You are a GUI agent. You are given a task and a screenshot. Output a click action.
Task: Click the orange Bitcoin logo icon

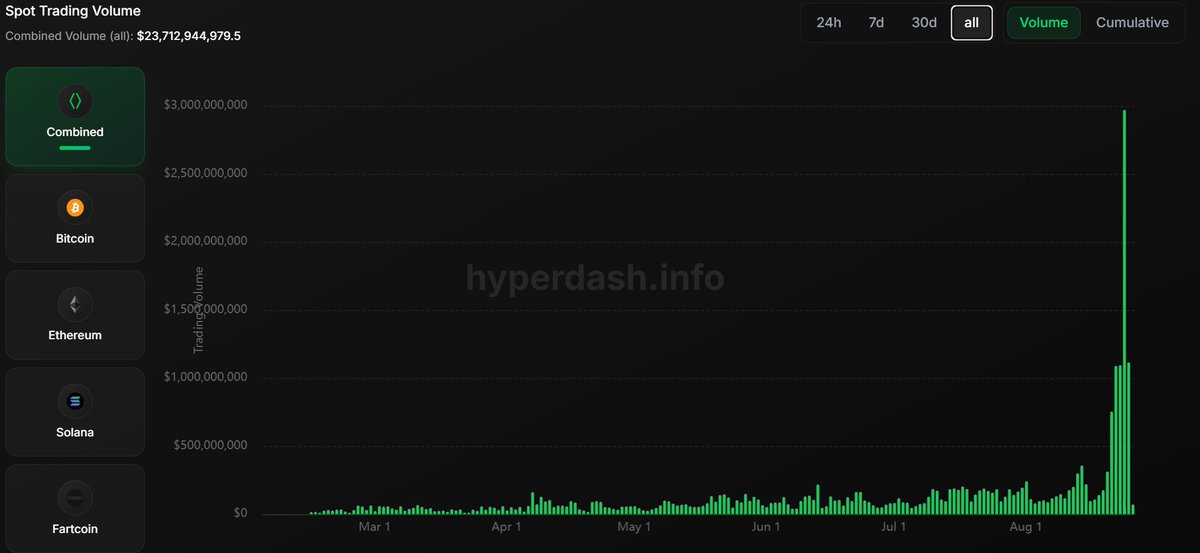pos(75,208)
